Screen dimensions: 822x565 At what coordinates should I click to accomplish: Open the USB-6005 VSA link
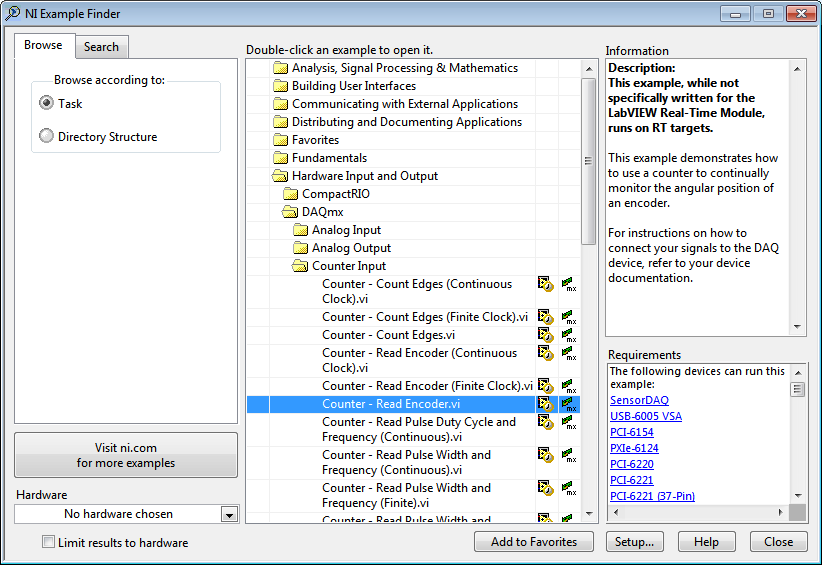click(646, 416)
